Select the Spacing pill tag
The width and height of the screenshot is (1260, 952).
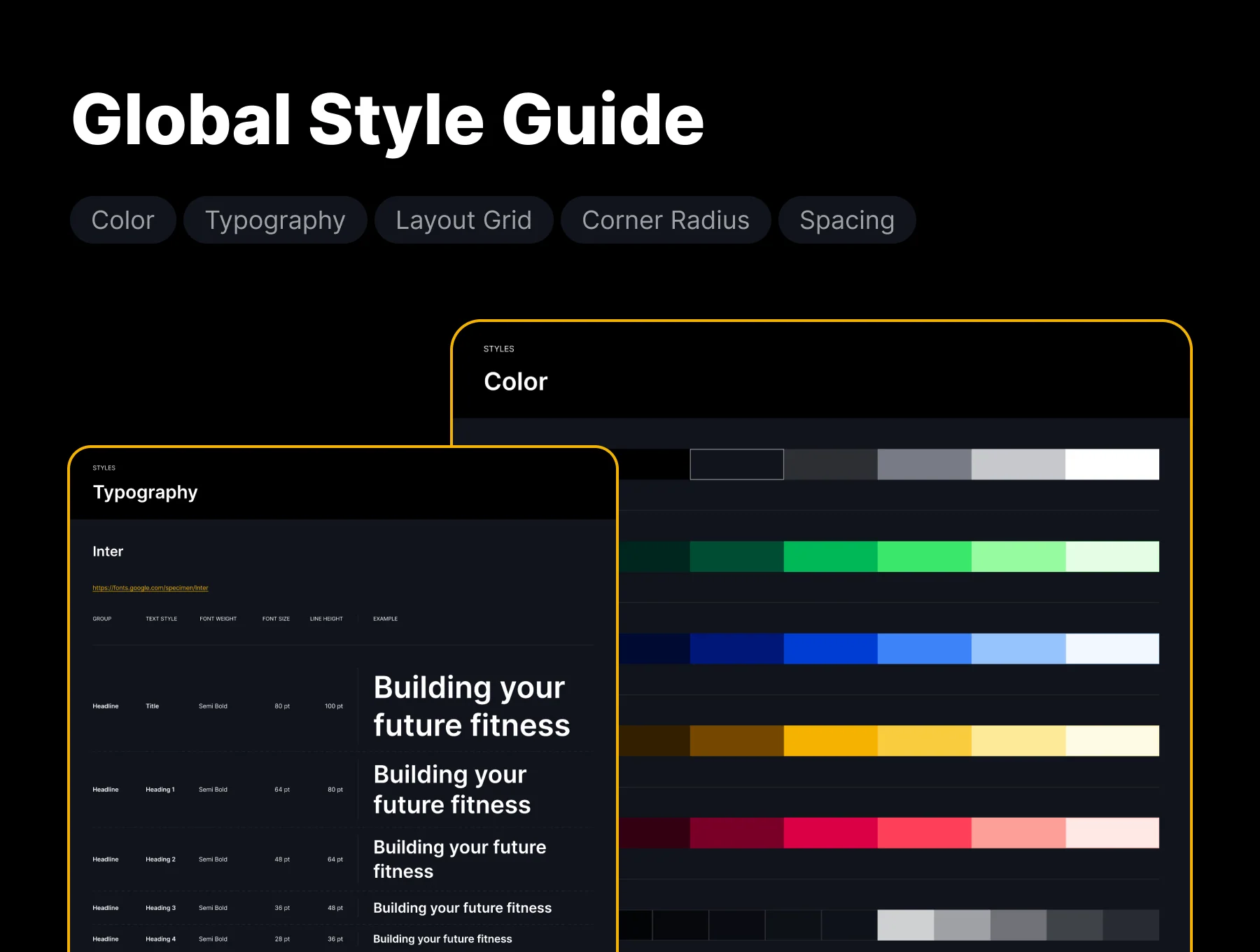847,220
